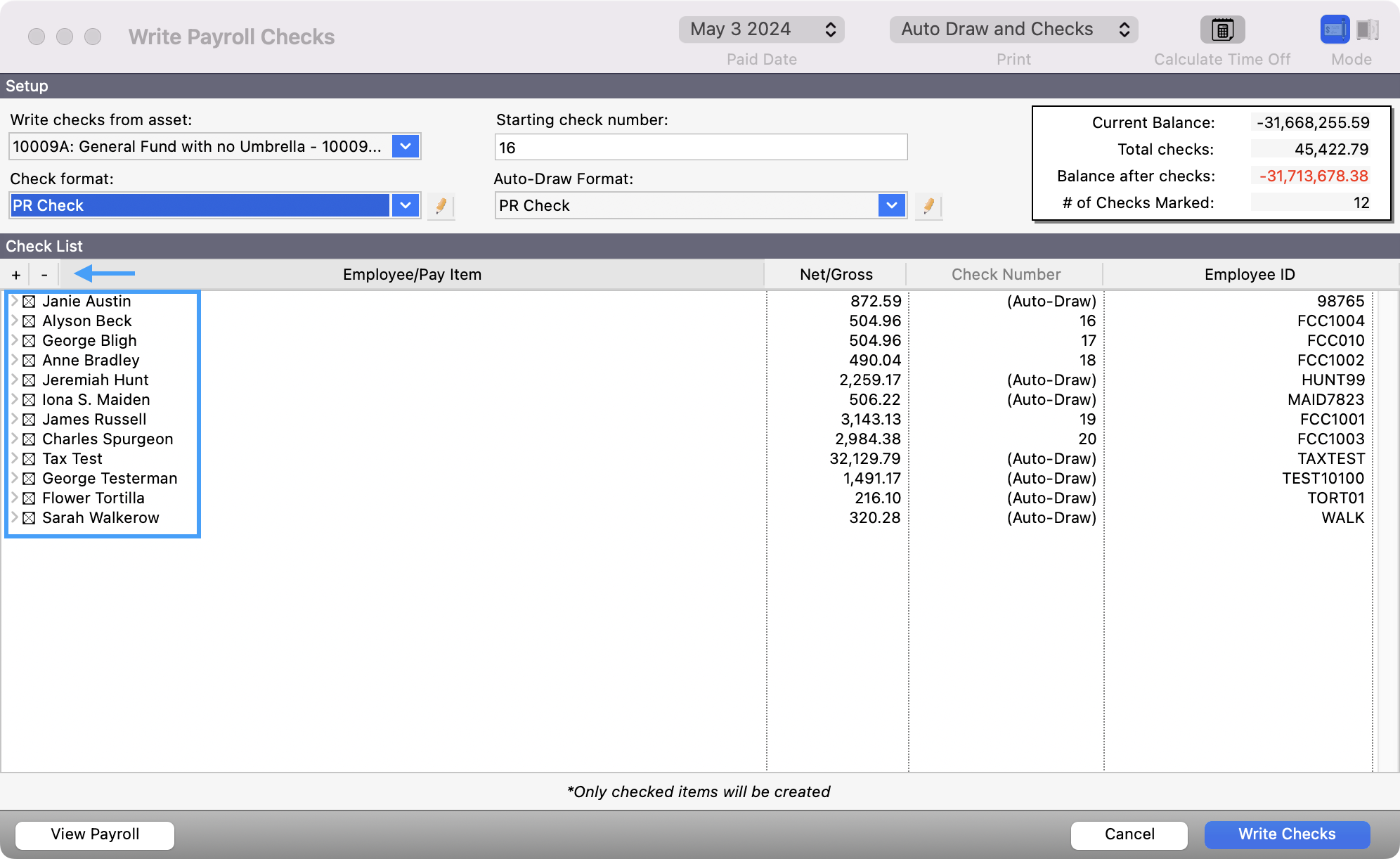Edit Auto-Draw Format with pencil icon
This screenshot has height=859, width=1400.
coord(928,206)
